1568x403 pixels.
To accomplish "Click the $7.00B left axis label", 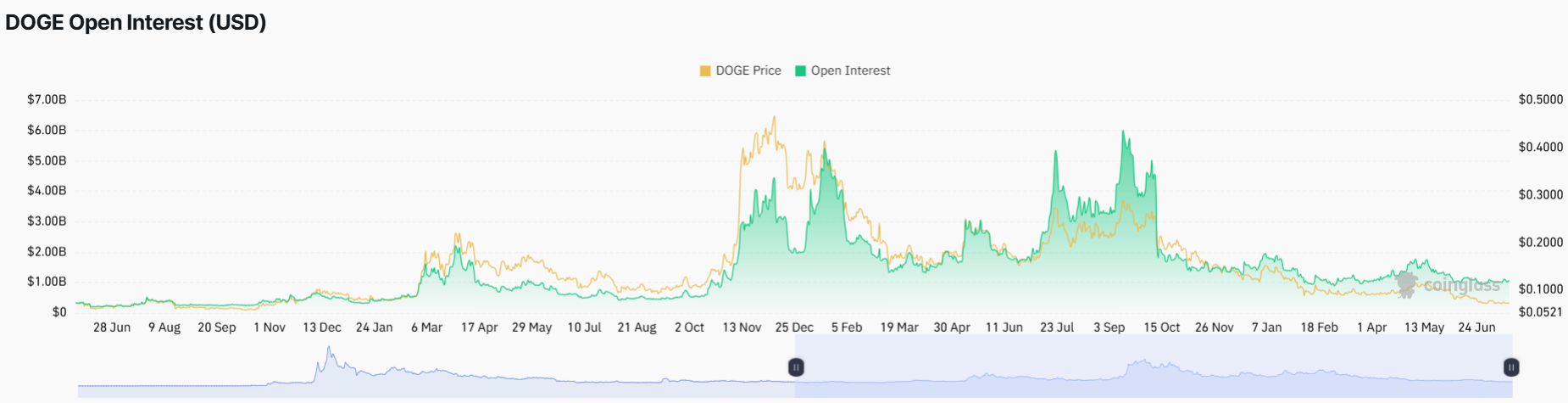I will coord(47,99).
